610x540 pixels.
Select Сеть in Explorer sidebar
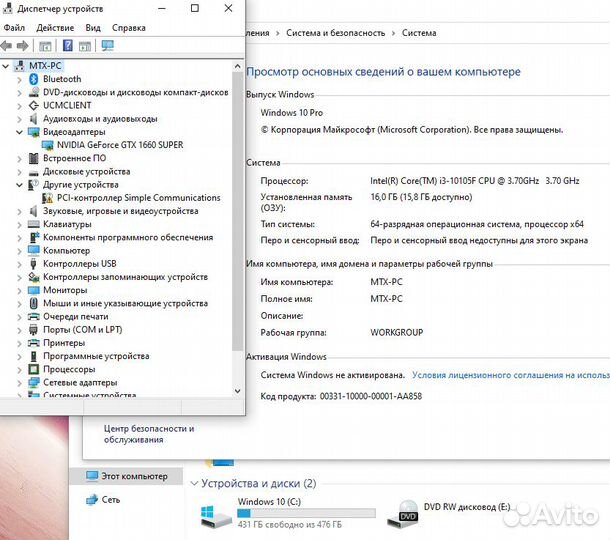click(x=111, y=500)
